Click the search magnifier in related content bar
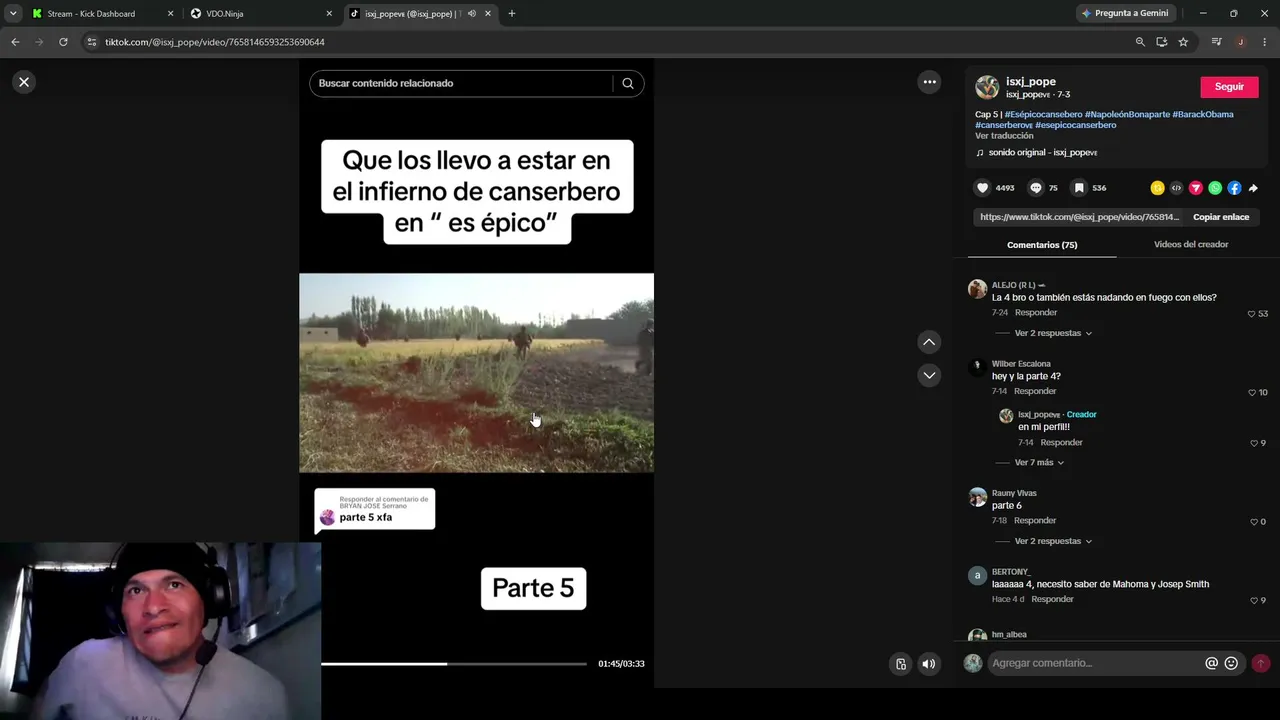 coord(628,83)
